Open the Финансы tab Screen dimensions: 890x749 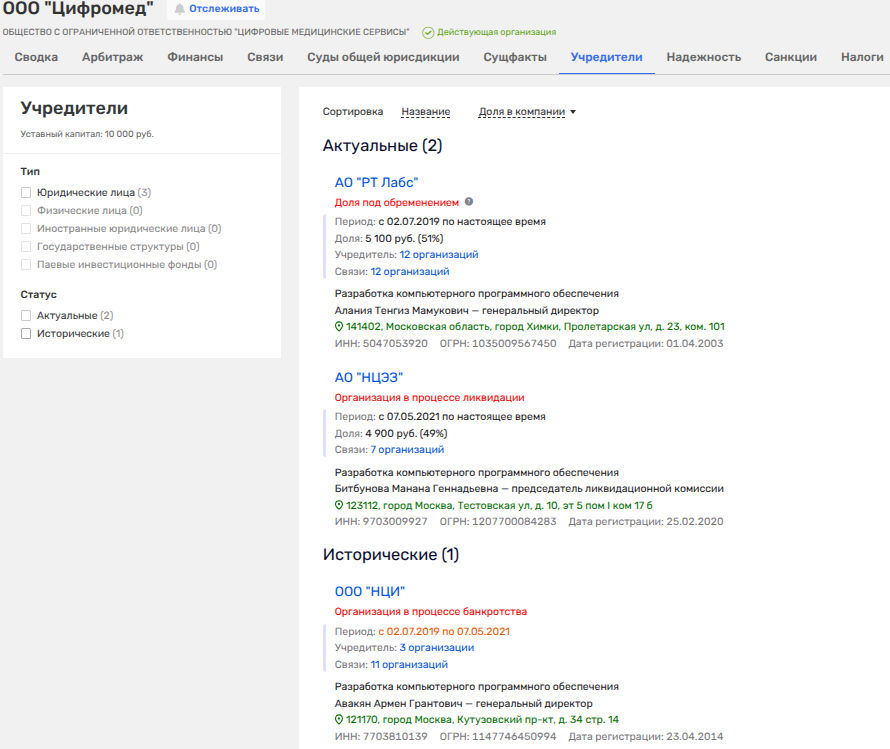pyautogui.click(x=195, y=57)
